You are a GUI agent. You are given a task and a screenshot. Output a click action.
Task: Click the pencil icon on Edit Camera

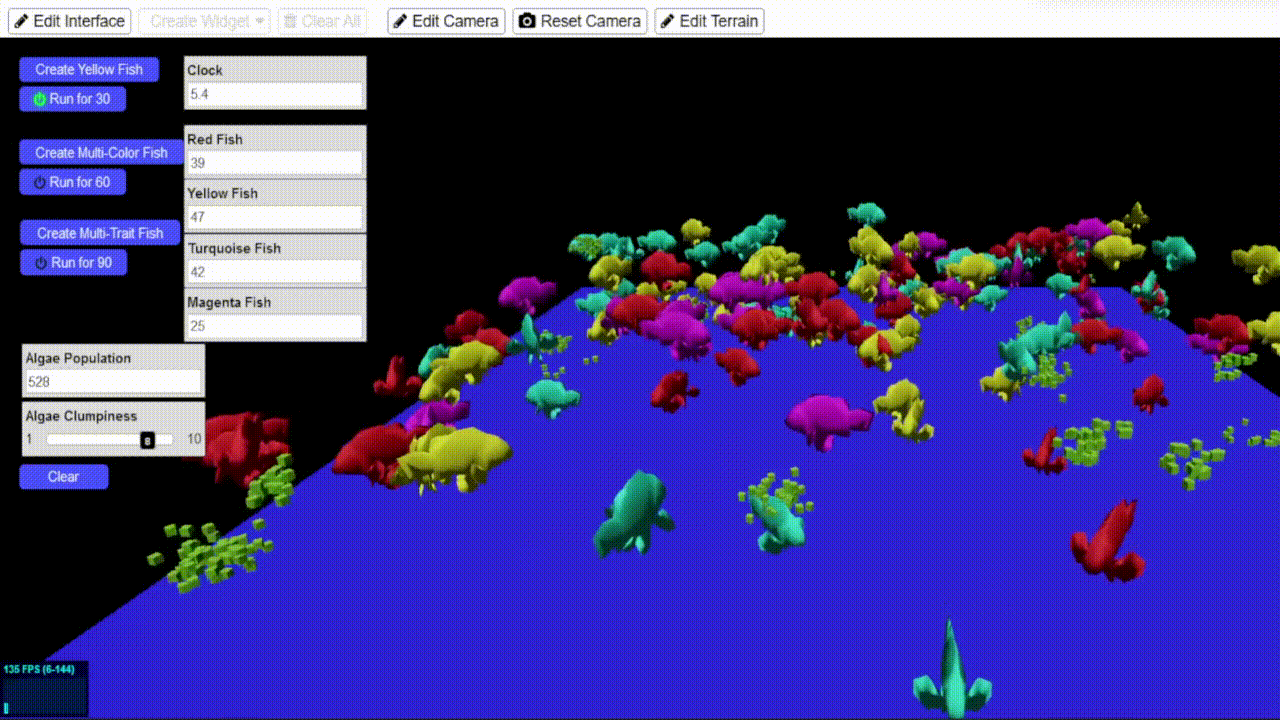(400, 21)
